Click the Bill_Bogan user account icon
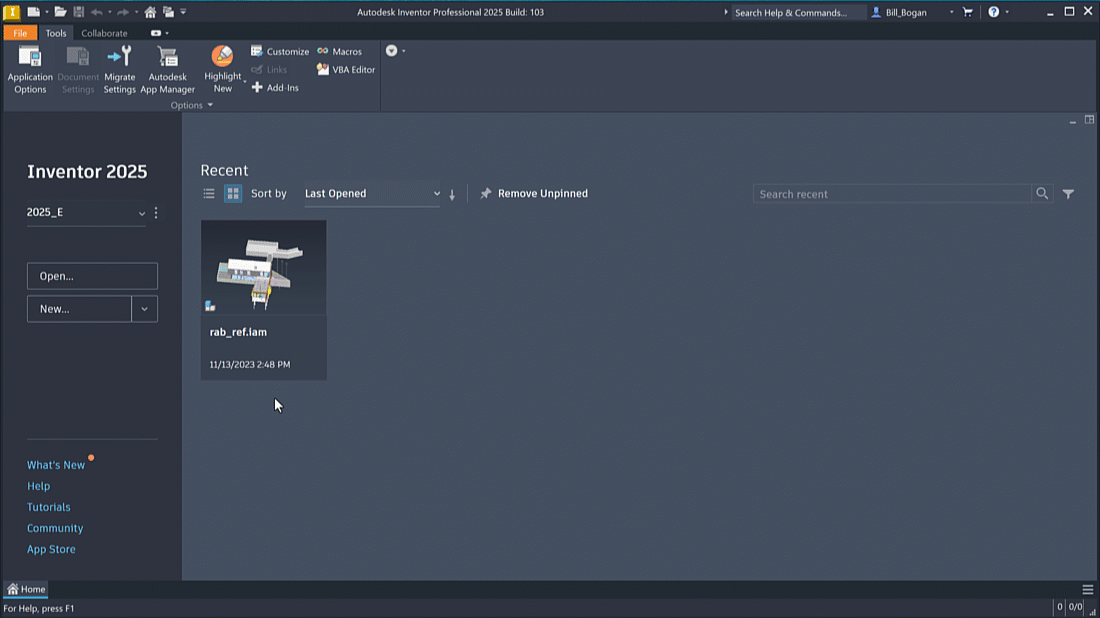The width and height of the screenshot is (1100, 618). coord(876,12)
